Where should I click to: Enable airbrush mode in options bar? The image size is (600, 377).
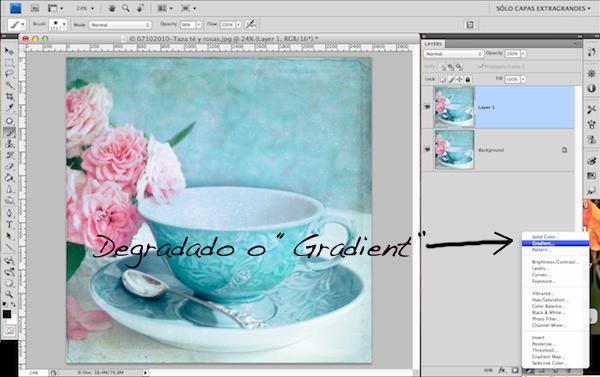coord(251,24)
